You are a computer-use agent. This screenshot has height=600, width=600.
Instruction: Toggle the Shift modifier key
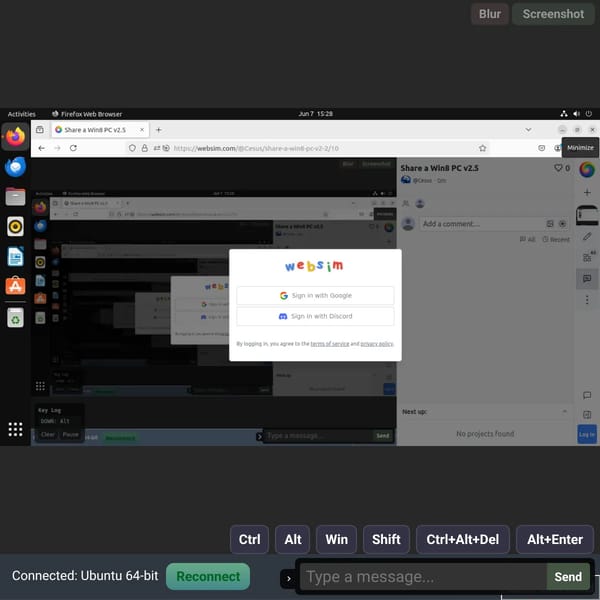pyautogui.click(x=386, y=539)
